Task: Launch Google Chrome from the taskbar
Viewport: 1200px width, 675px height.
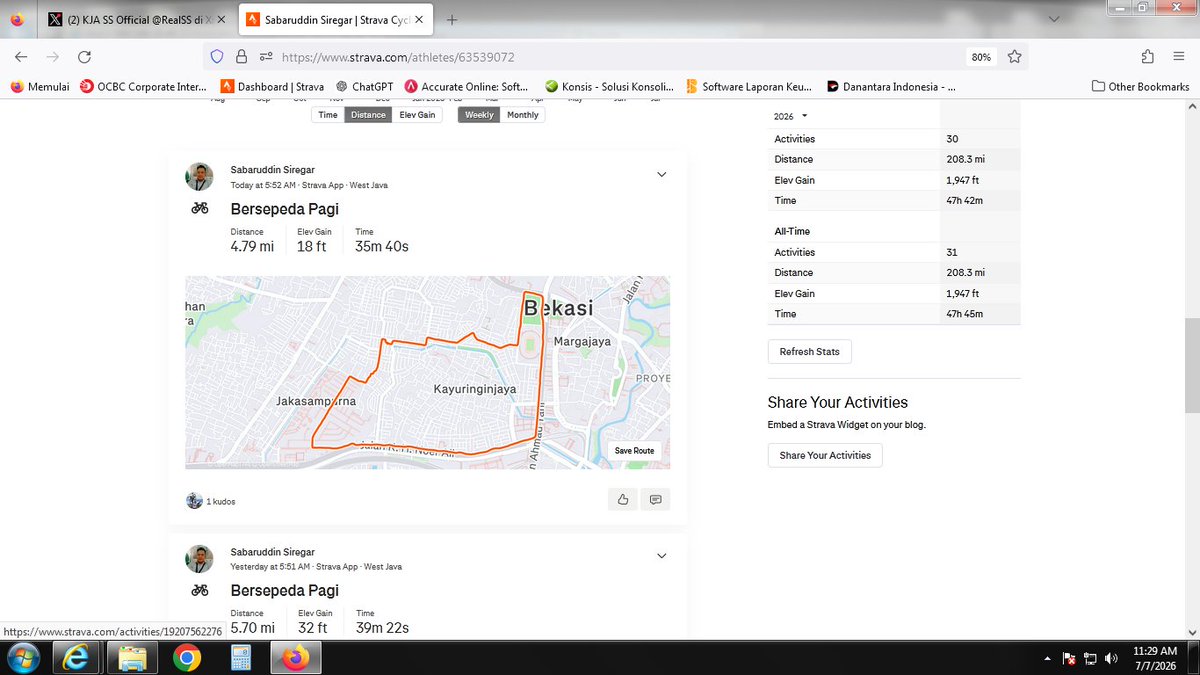Action: click(186, 658)
